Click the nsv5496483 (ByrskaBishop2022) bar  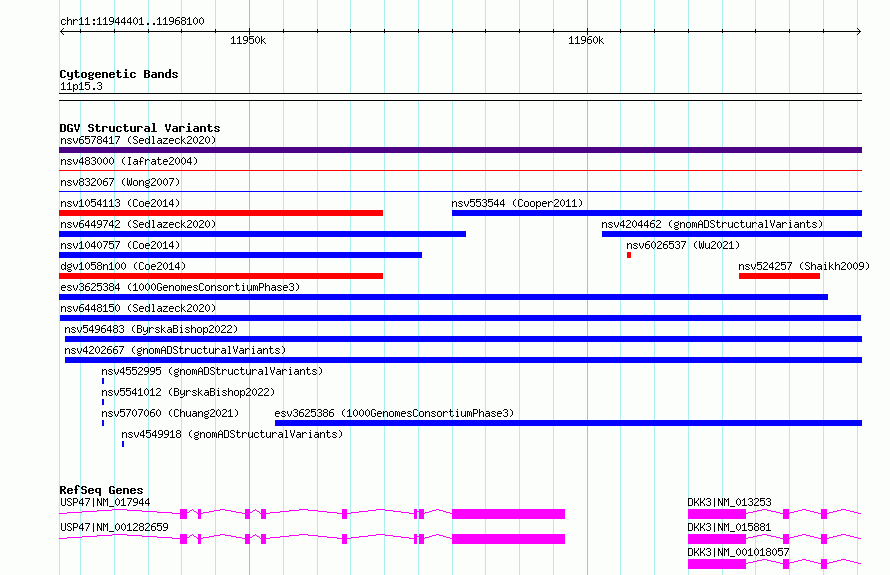[463, 339]
